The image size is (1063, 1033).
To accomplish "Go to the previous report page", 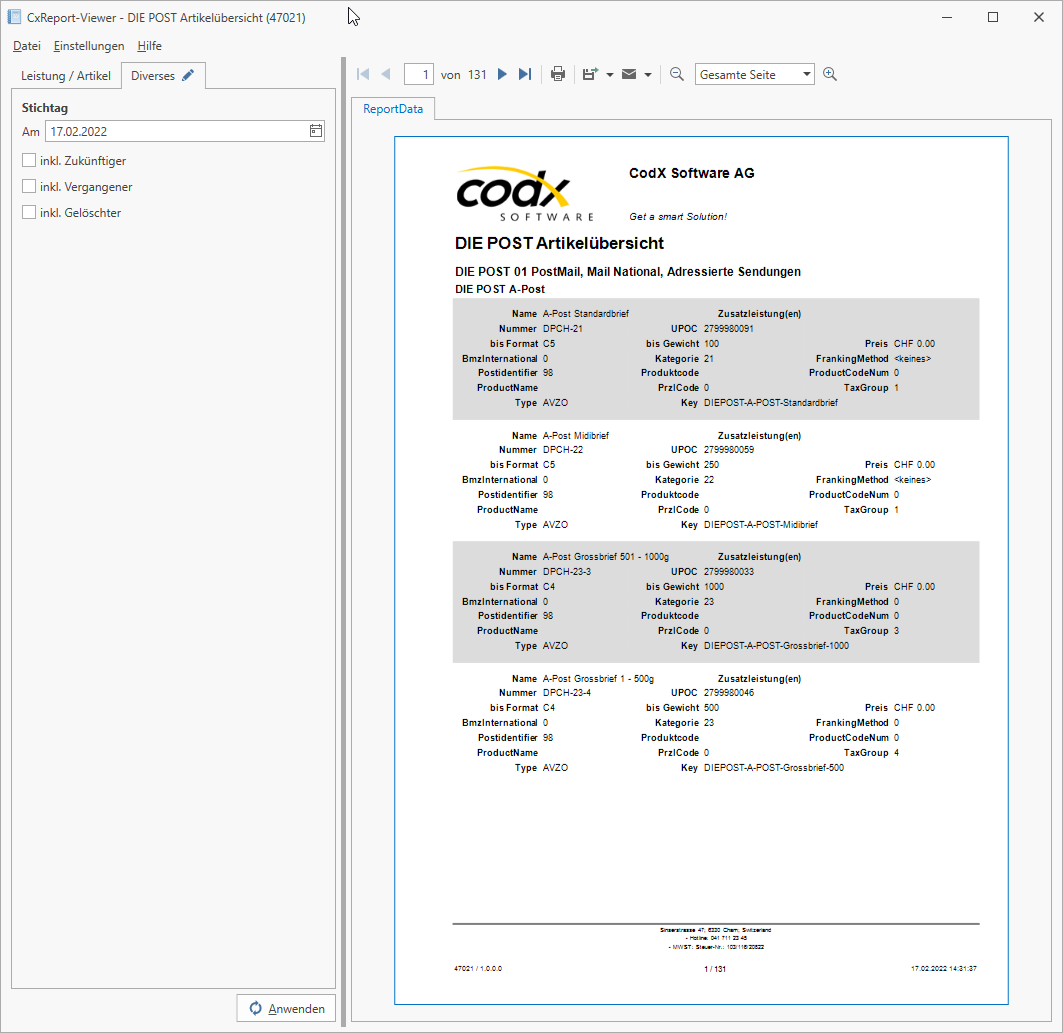I will point(386,75).
